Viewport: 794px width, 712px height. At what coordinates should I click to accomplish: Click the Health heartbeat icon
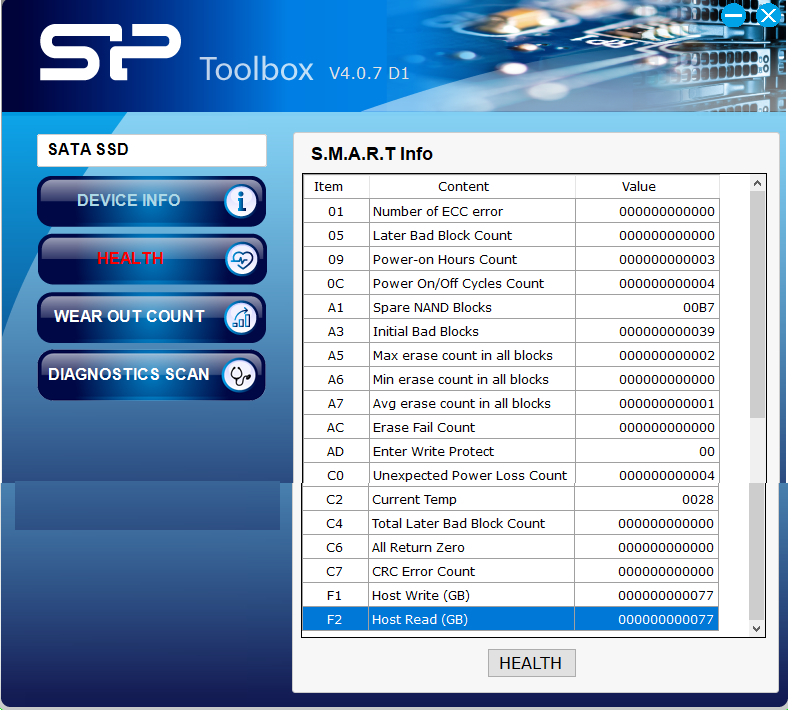click(x=241, y=260)
